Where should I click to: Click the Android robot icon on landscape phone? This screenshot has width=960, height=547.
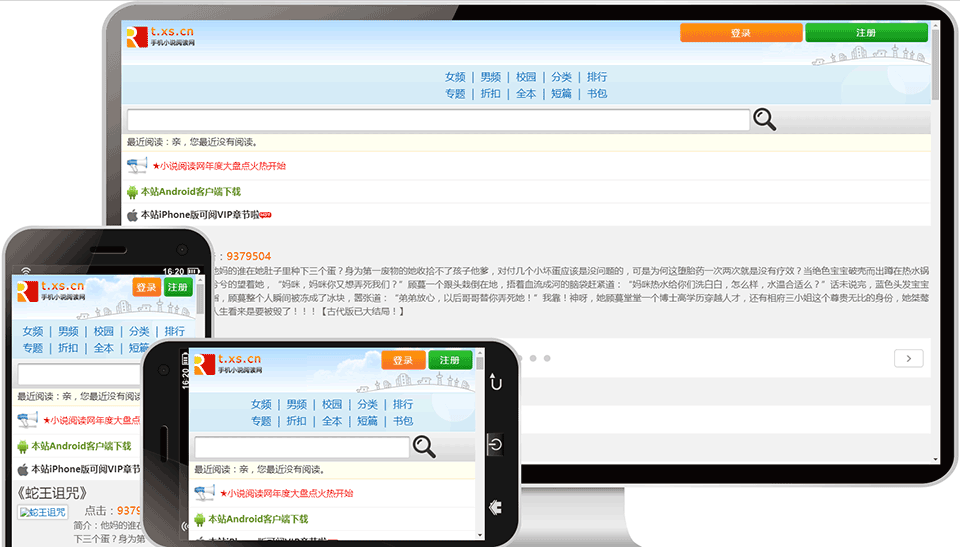click(x=200, y=519)
